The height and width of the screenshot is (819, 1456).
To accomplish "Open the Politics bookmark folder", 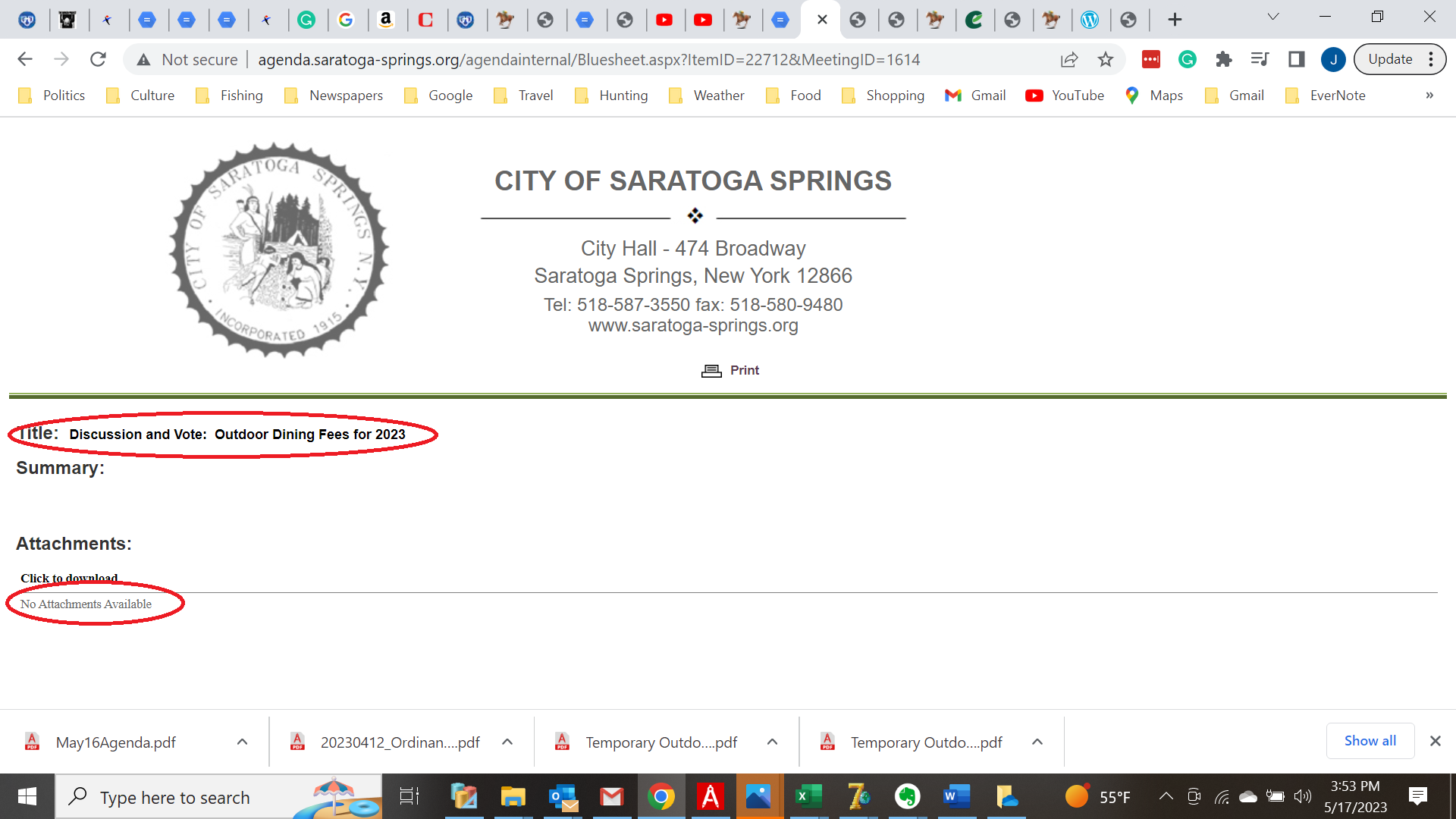I will pyautogui.click(x=52, y=96).
